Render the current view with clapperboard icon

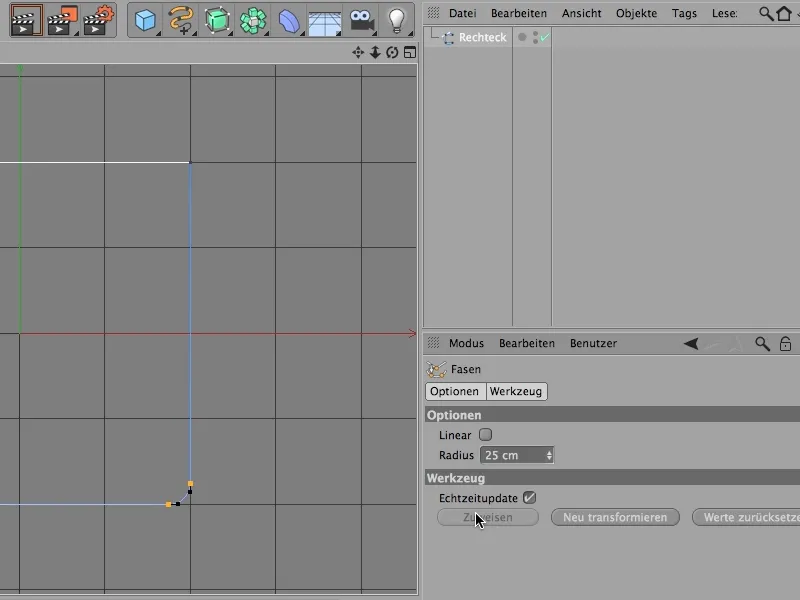pyautogui.click(x=26, y=20)
